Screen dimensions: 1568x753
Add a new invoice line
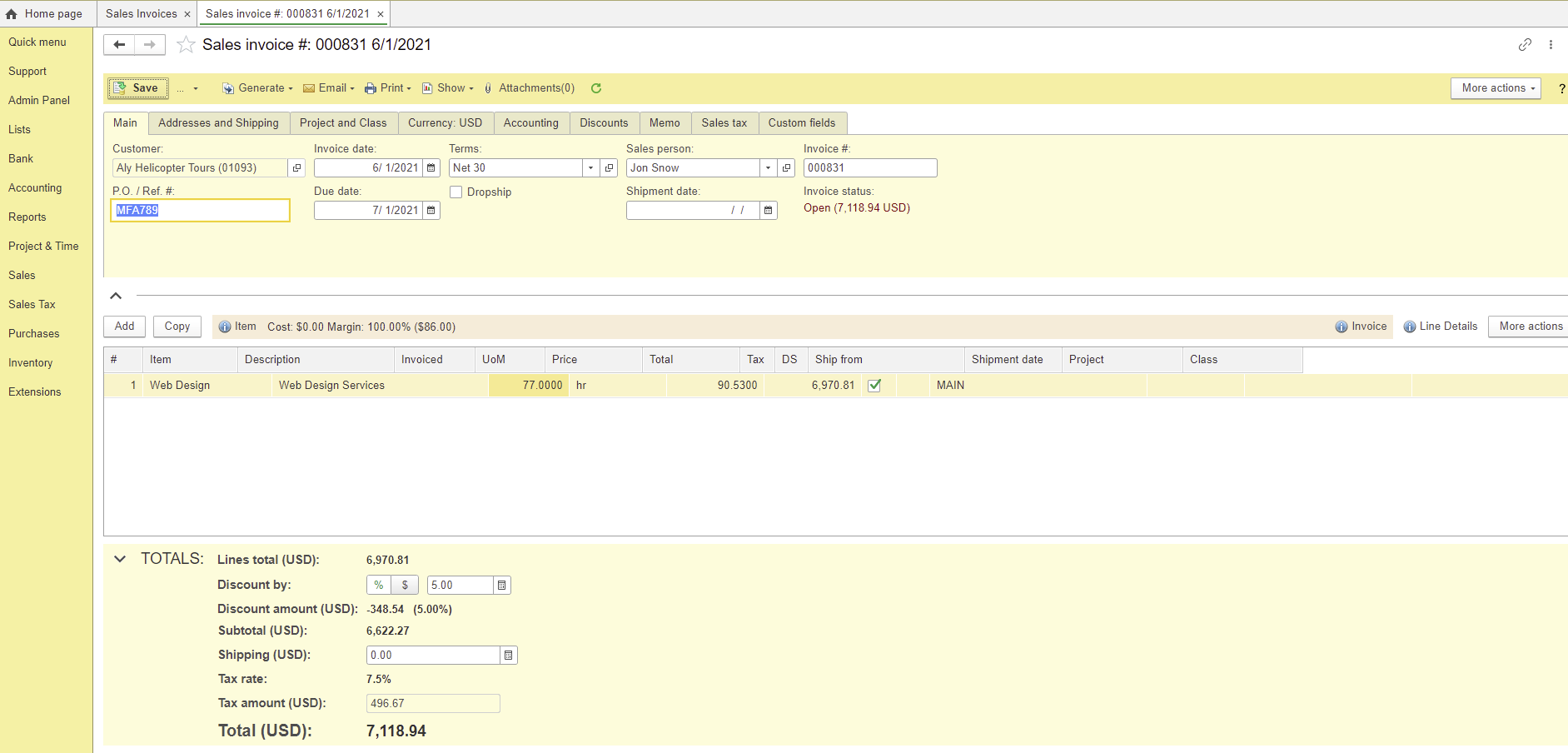click(125, 327)
